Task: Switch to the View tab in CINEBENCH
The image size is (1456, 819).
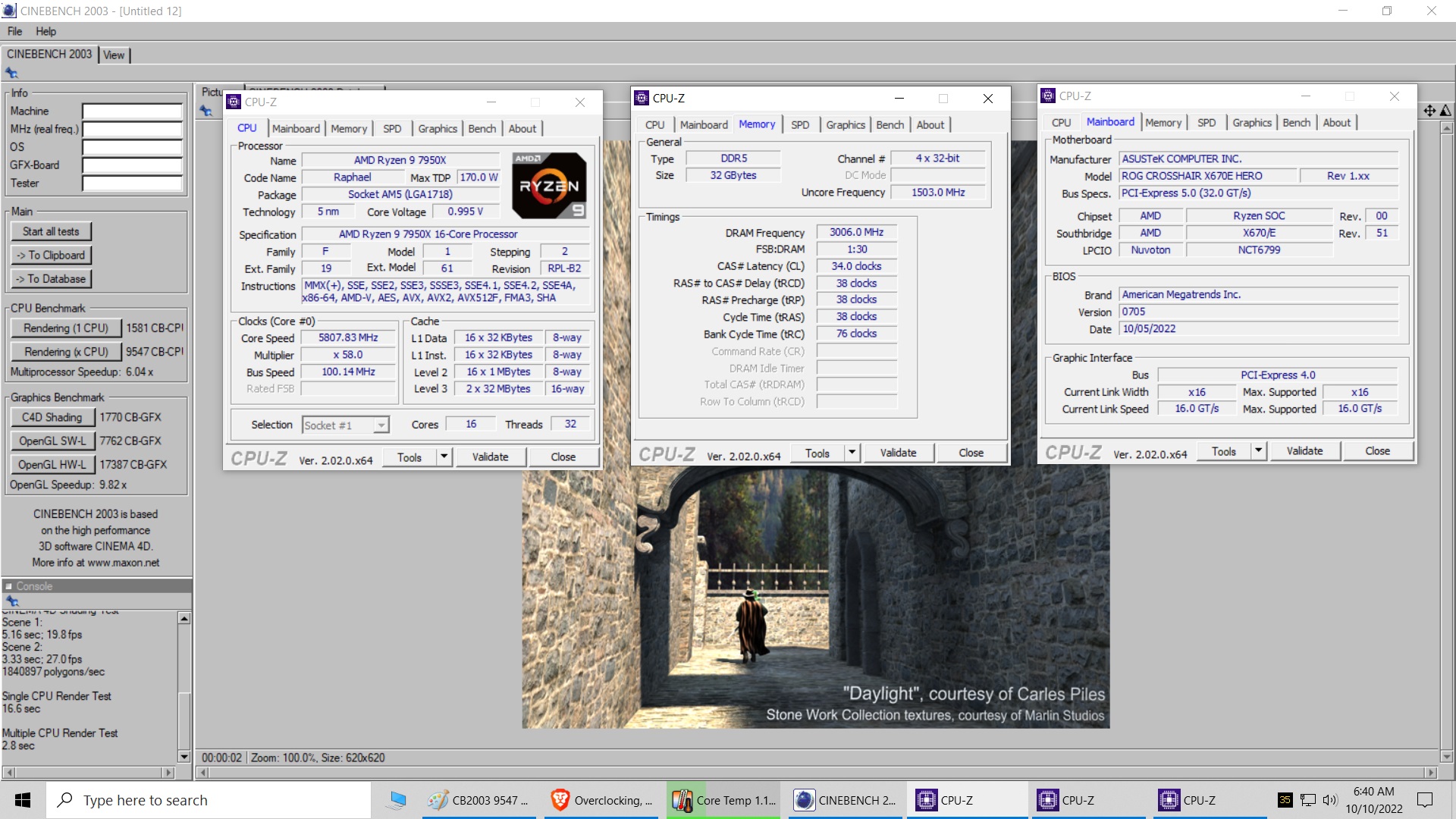Action: (114, 55)
